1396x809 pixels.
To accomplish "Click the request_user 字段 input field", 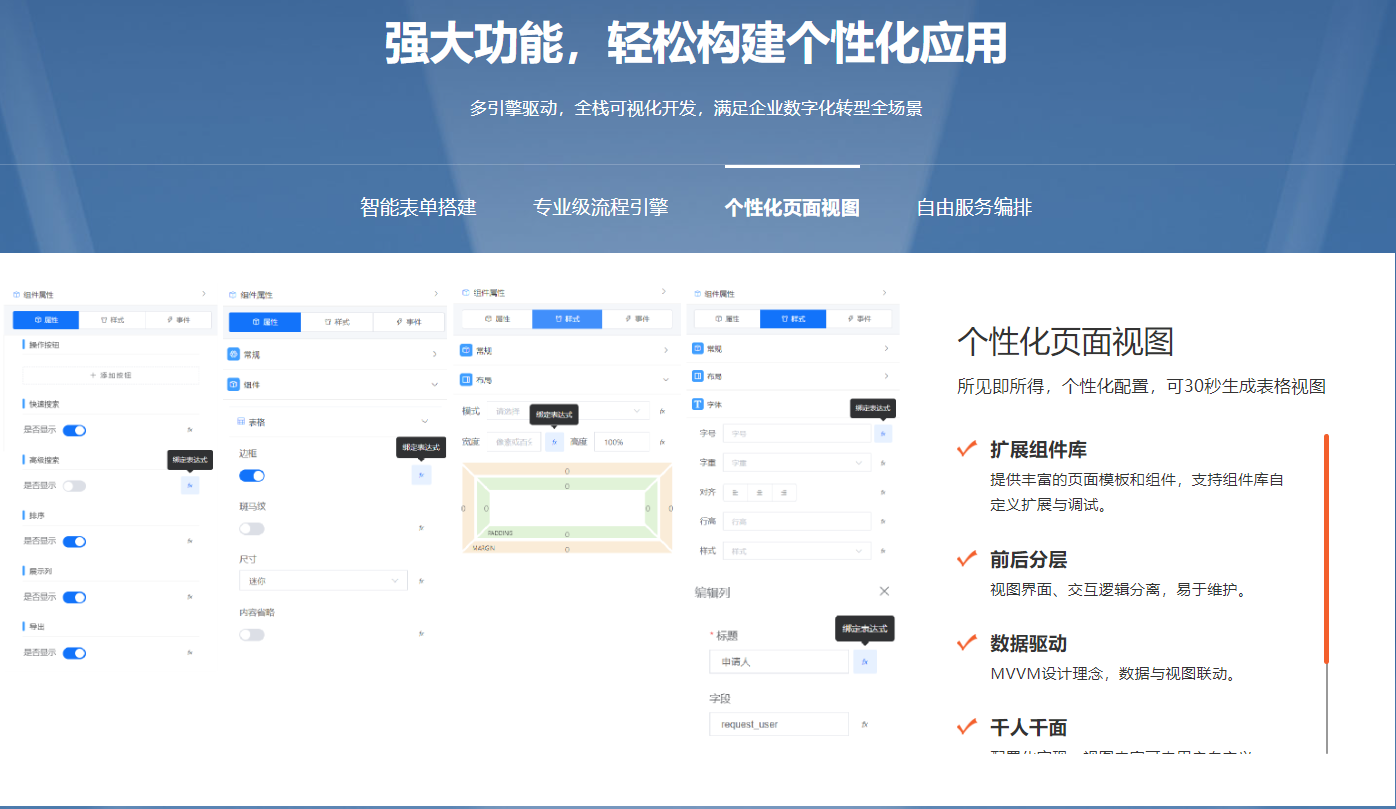I will [x=781, y=722].
